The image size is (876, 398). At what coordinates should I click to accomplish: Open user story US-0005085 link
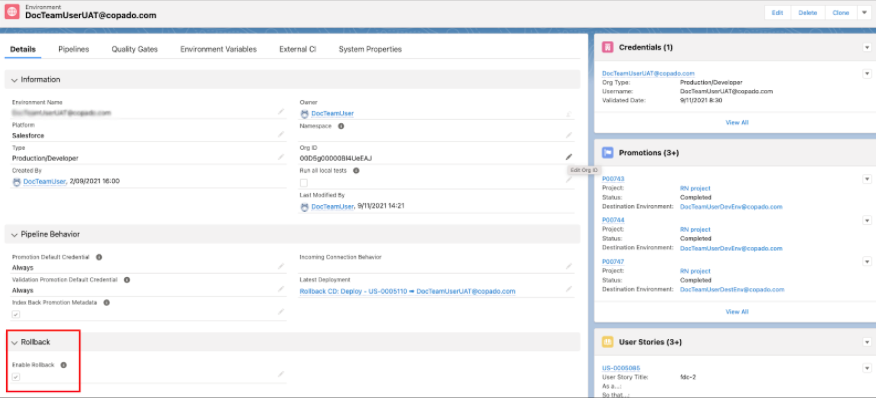[x=621, y=368]
